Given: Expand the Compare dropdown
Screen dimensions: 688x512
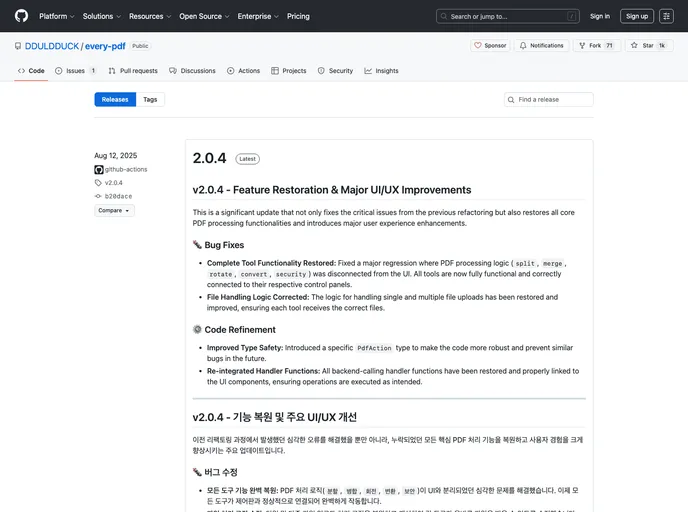Looking at the screenshot, I should click(x=114, y=211).
